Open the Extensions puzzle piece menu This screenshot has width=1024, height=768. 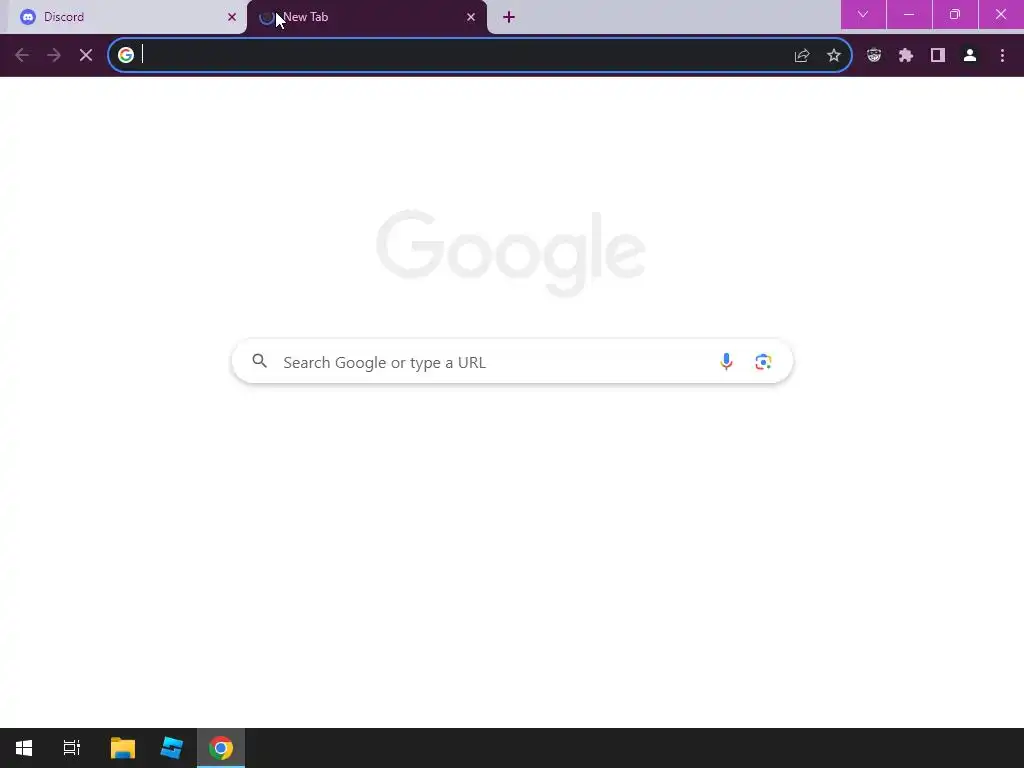tap(906, 56)
